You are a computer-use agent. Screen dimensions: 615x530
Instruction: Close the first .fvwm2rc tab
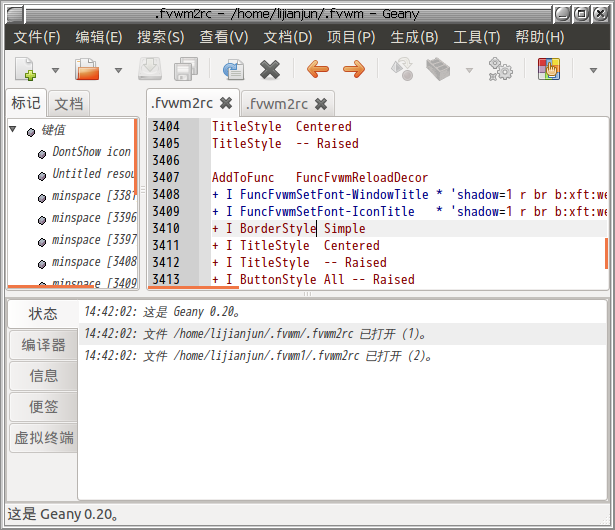(x=226, y=103)
